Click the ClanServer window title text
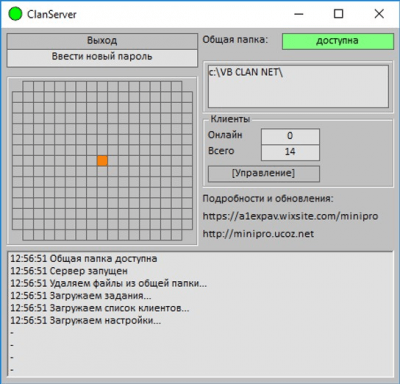 (52, 14)
